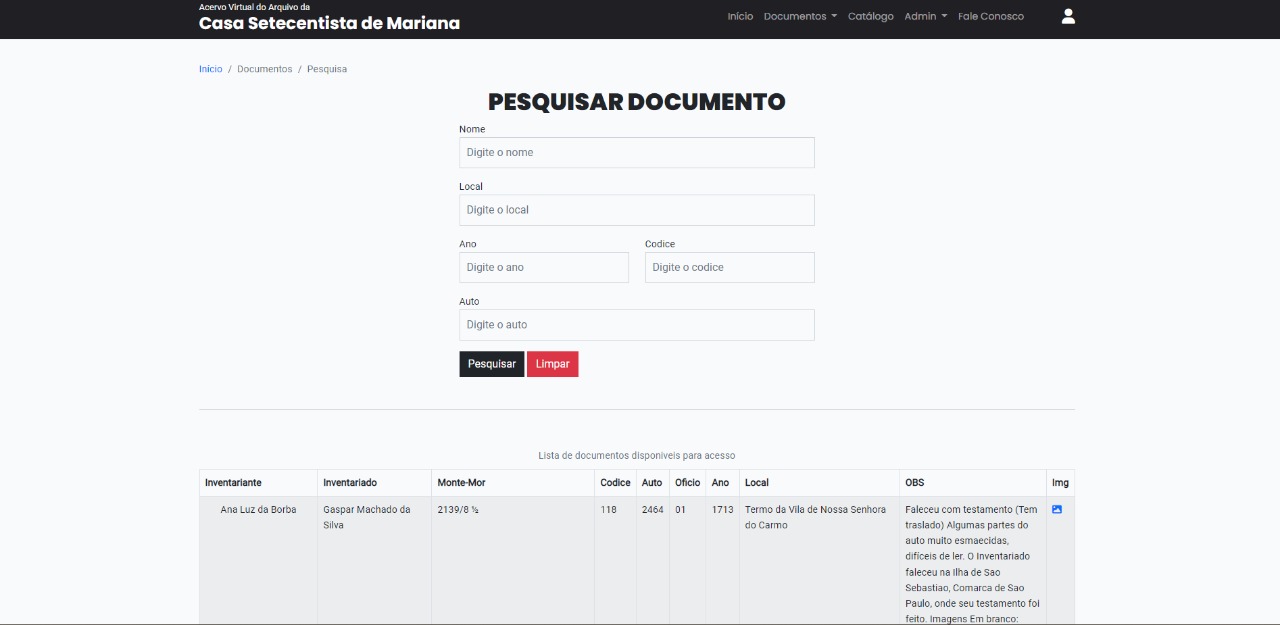This screenshot has height=625, width=1280.
Task: Click the Início breadcrumb link
Action: [x=210, y=69]
